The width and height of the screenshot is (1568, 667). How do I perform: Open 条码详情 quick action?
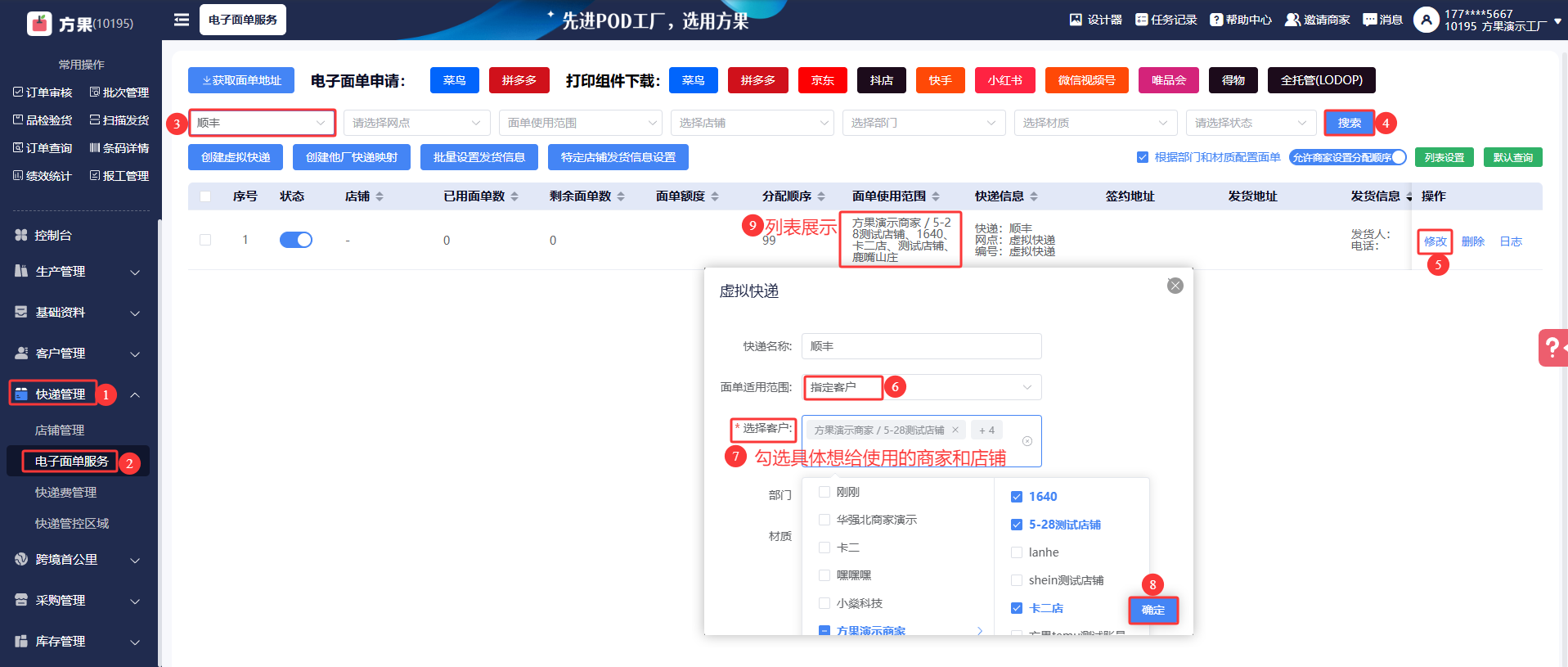[119, 148]
